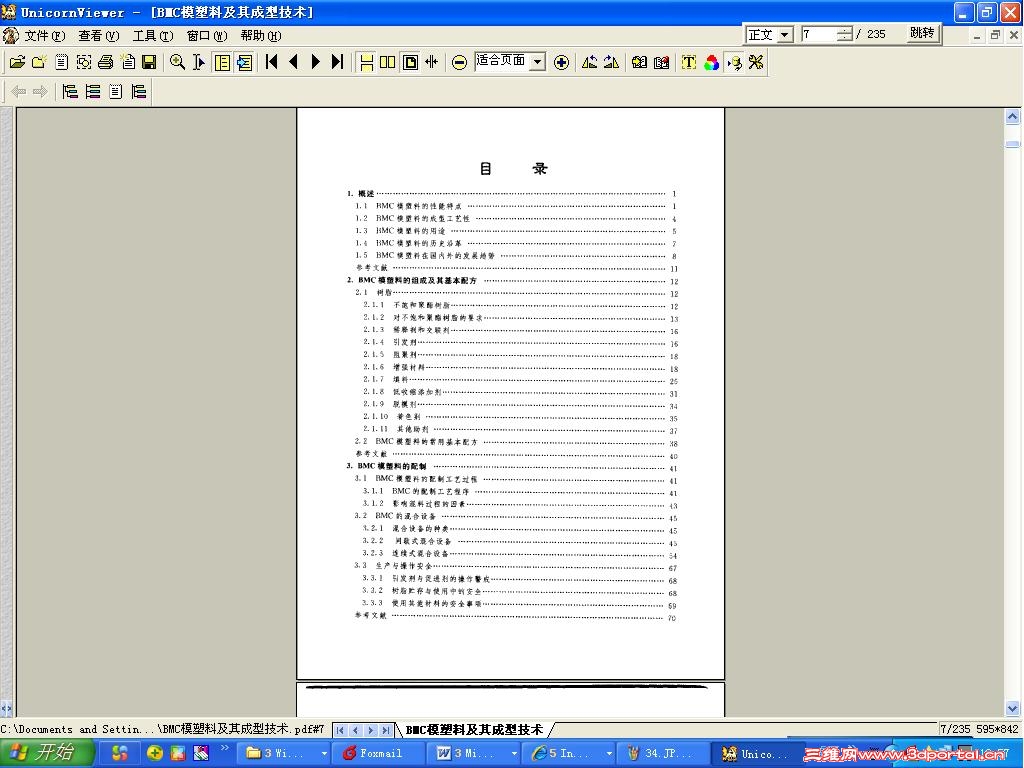1024x768 pixels.
Task: Navigate back with the left arrow
Action: pos(18,91)
